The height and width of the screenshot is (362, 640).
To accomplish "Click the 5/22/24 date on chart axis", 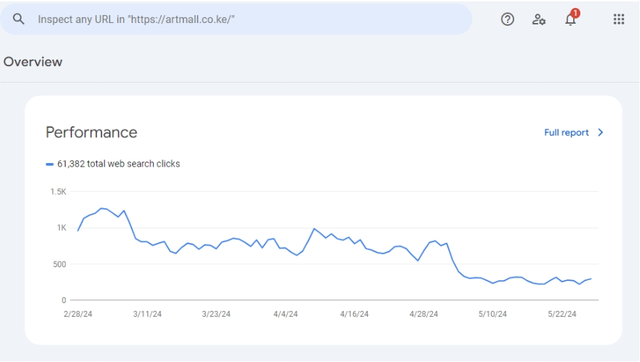I will [562, 314].
